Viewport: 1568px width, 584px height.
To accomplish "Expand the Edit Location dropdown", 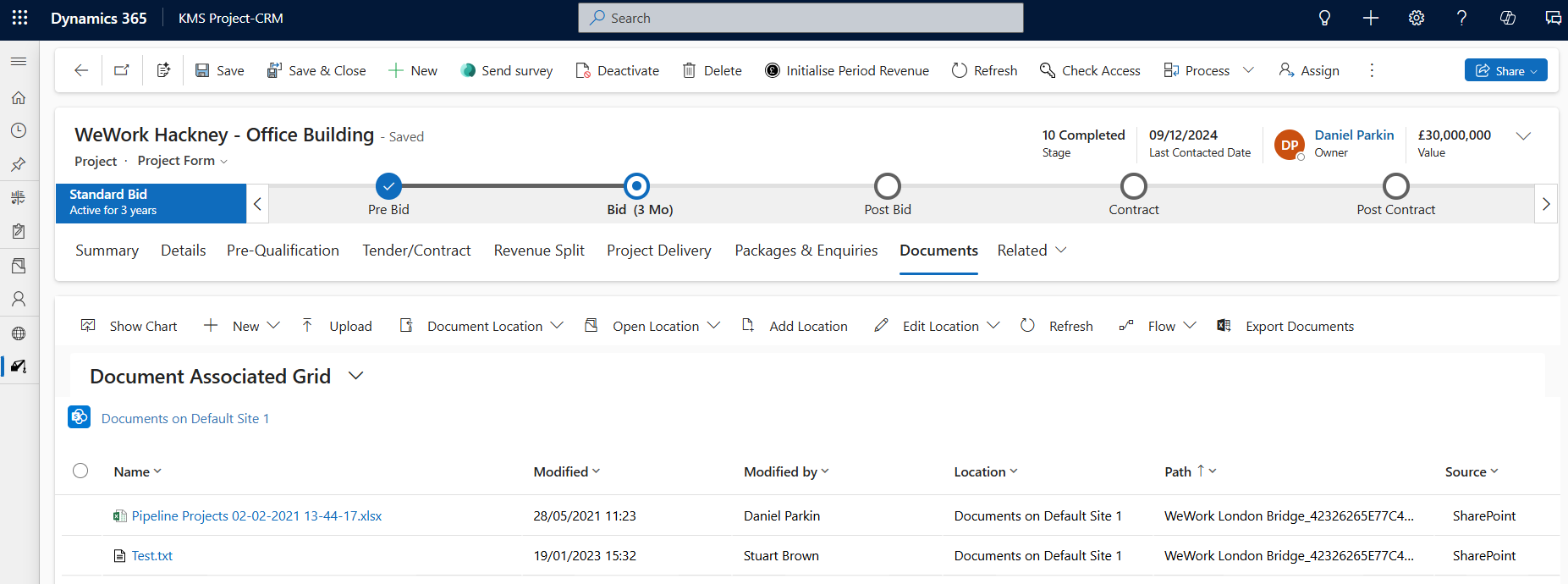I will (x=993, y=326).
